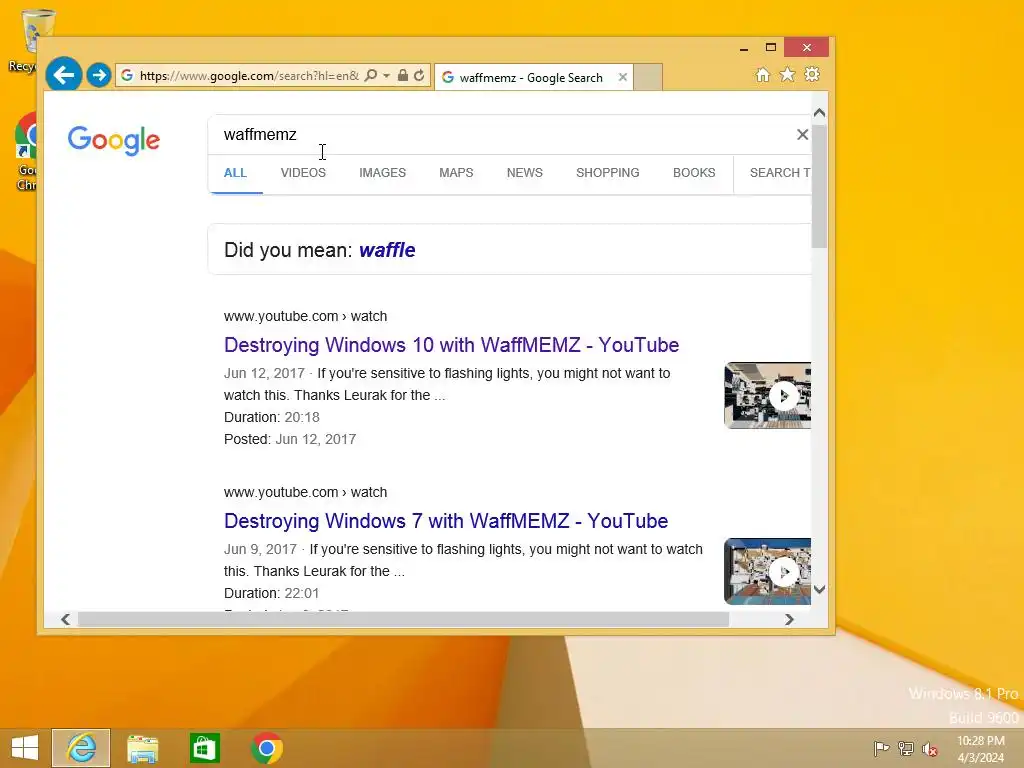
Task: Minimize the Internet Explorer window
Action: [x=743, y=48]
